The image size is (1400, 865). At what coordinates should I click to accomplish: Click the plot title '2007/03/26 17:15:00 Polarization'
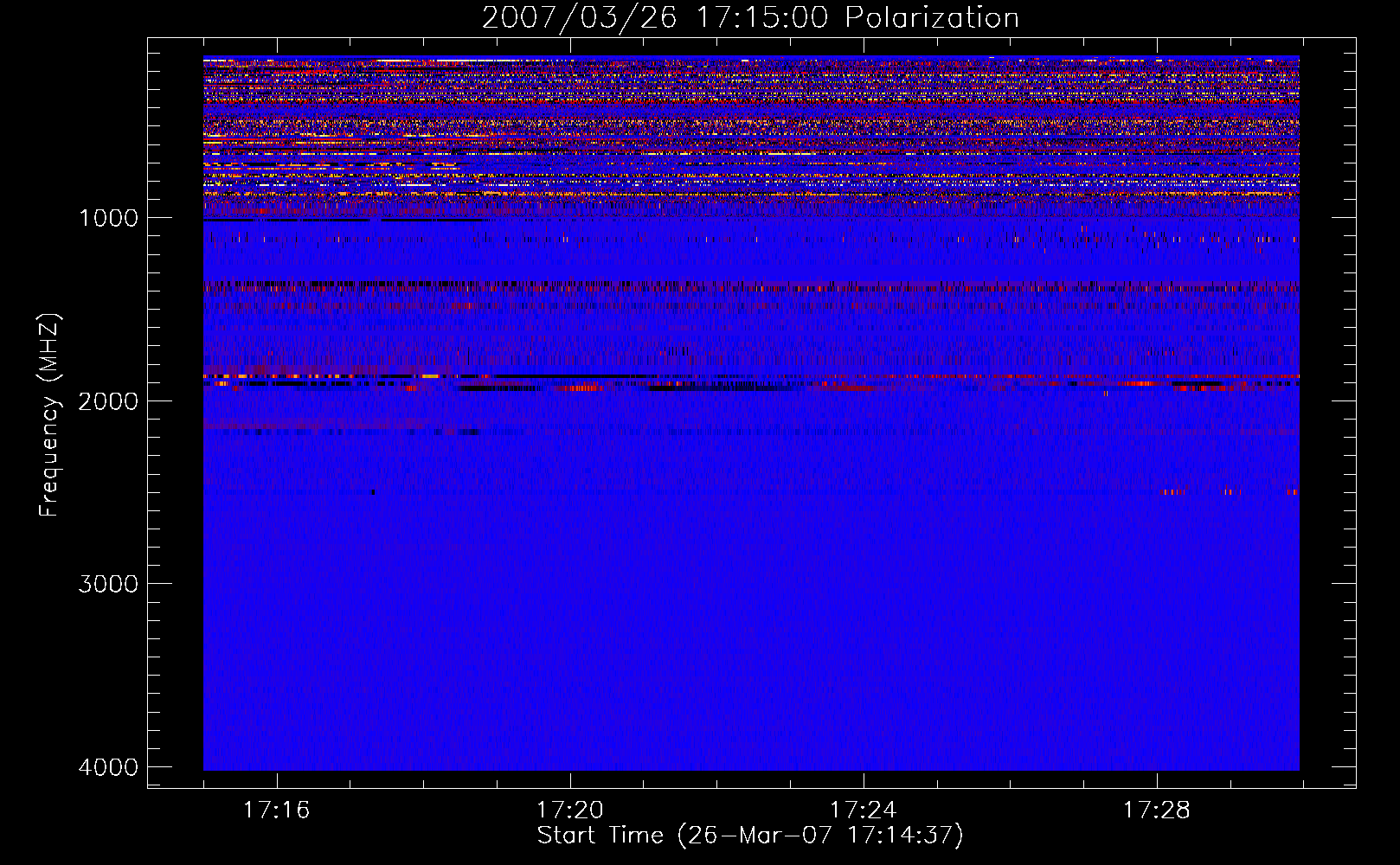click(750, 17)
